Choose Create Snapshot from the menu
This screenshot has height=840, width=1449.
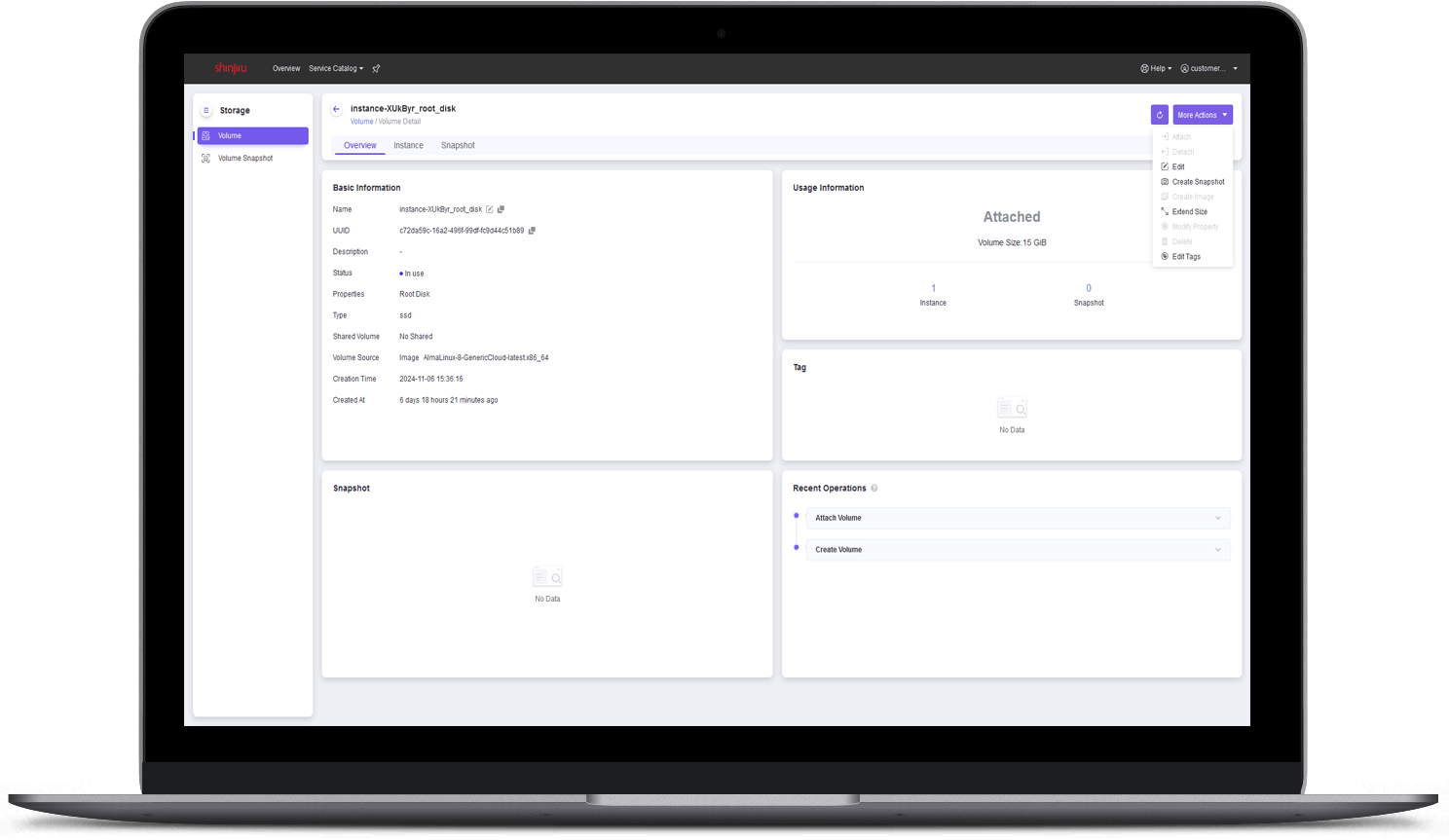[1193, 182]
